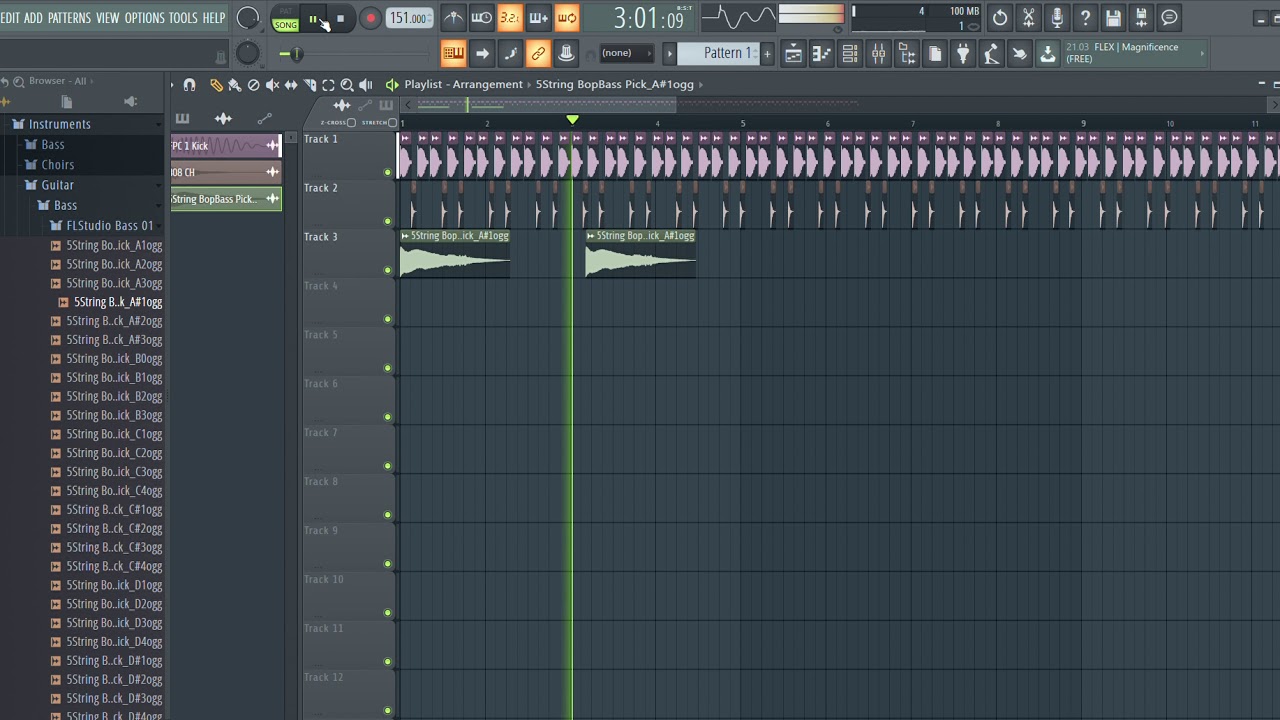1280x720 pixels.
Task: Collapse the FLStudio Bass 01 folder
Action: click(x=109, y=226)
